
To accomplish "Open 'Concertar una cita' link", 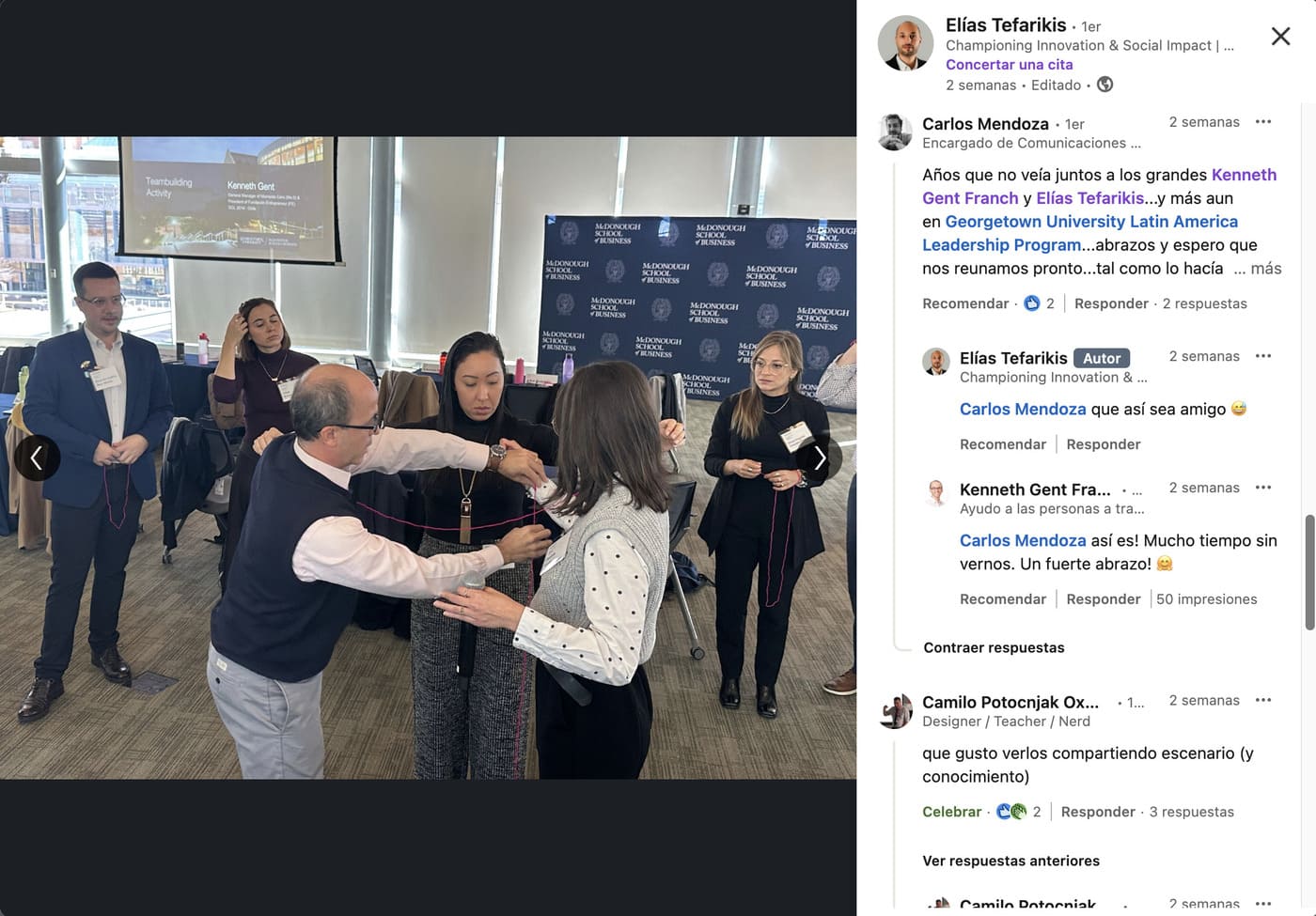I will (x=1009, y=65).
